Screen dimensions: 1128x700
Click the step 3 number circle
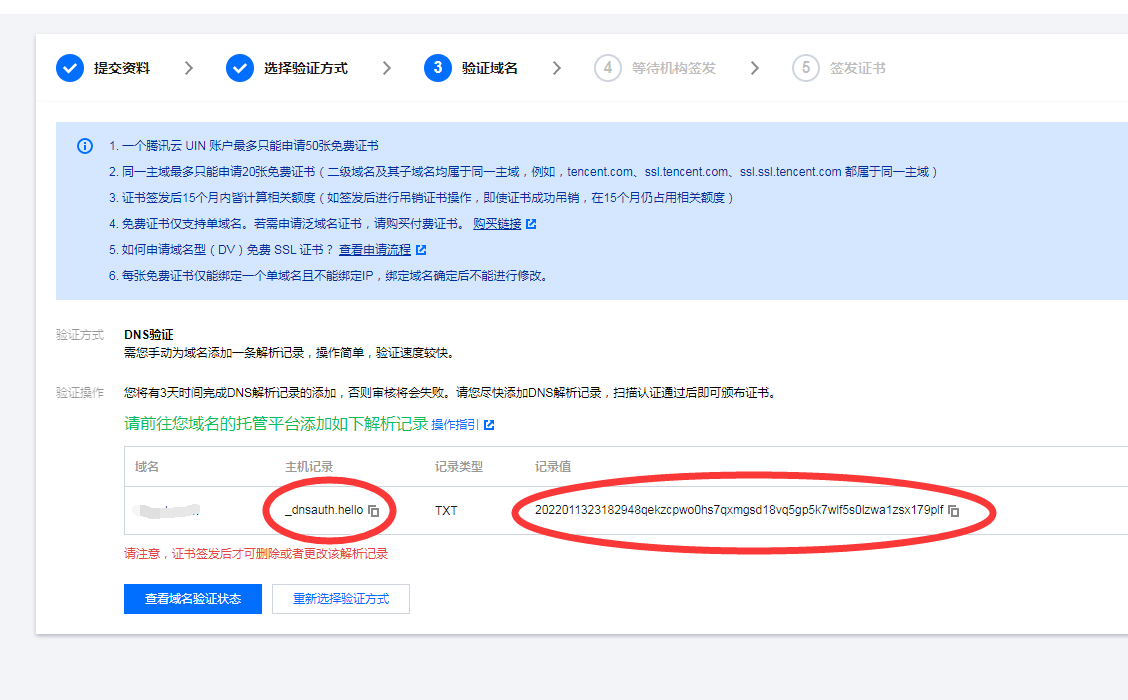437,68
